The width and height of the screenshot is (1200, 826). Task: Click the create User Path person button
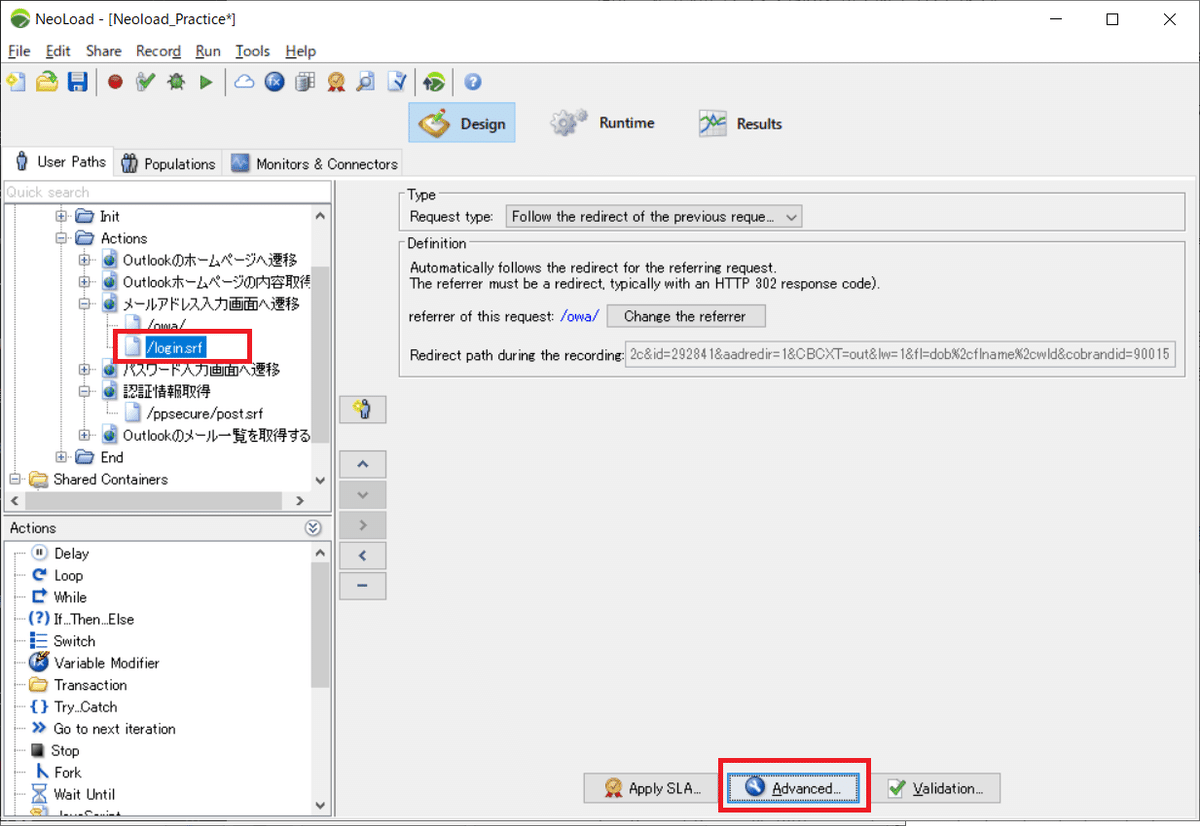(x=363, y=409)
